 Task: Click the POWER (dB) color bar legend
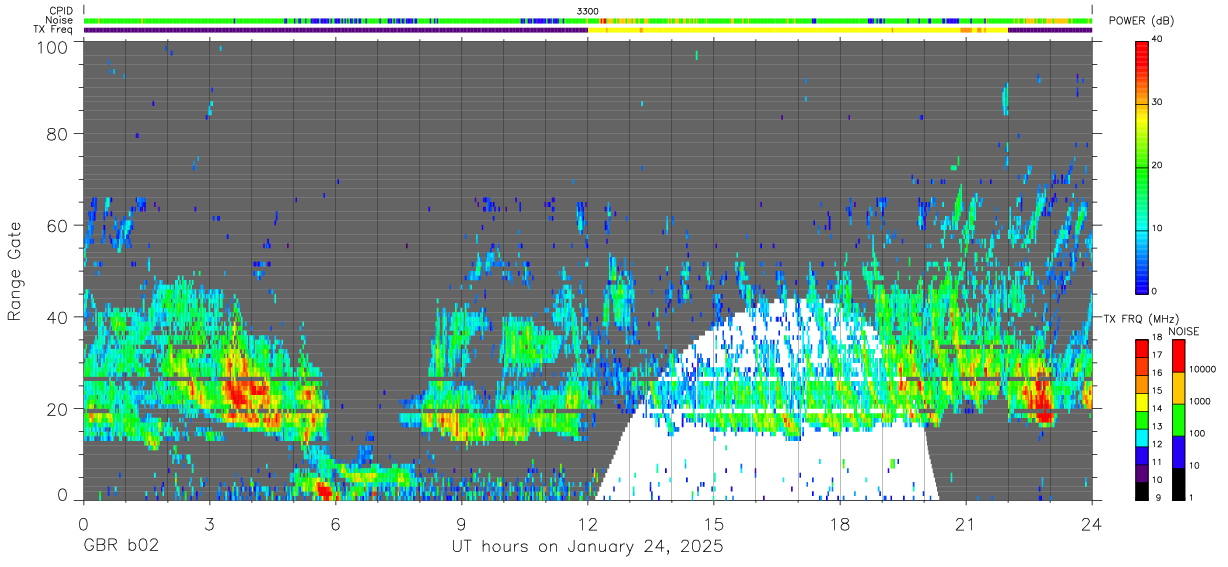1141,165
